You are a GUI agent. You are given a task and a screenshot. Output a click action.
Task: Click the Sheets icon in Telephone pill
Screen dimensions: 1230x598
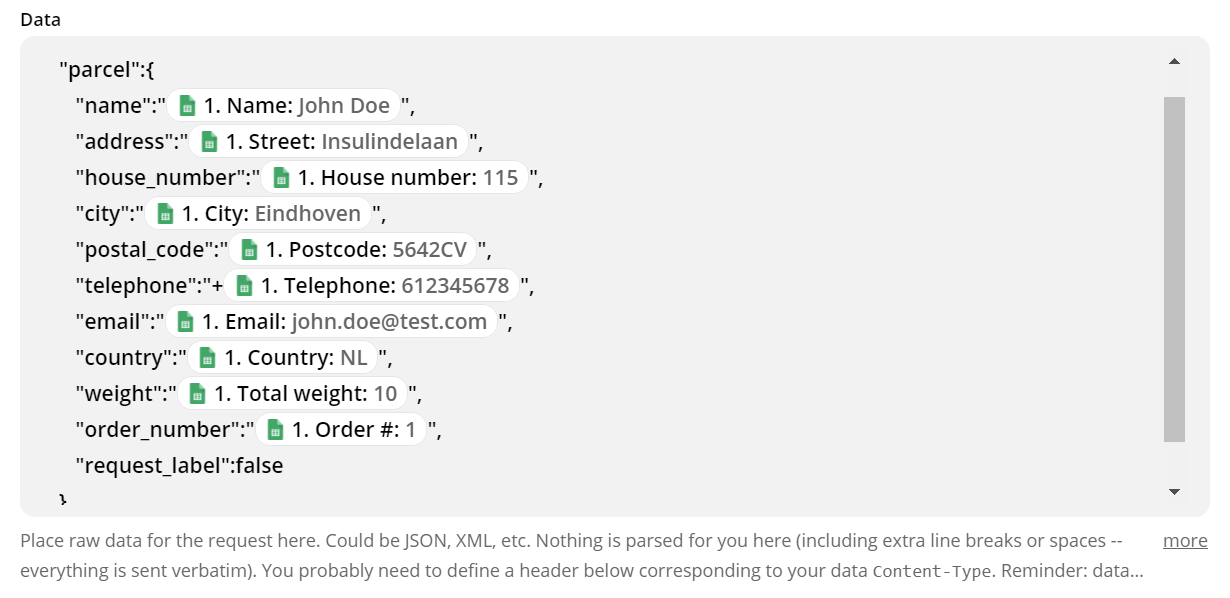[x=244, y=286]
